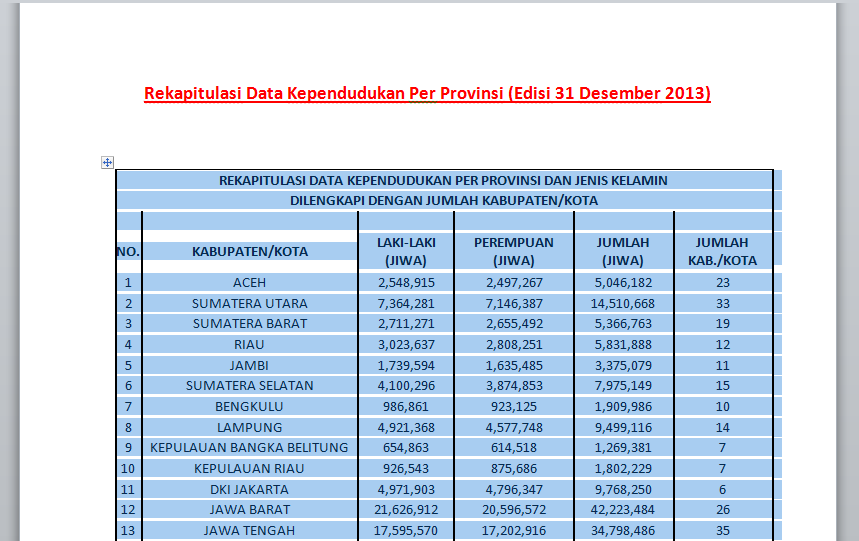Click the table move handle icon

point(107,162)
